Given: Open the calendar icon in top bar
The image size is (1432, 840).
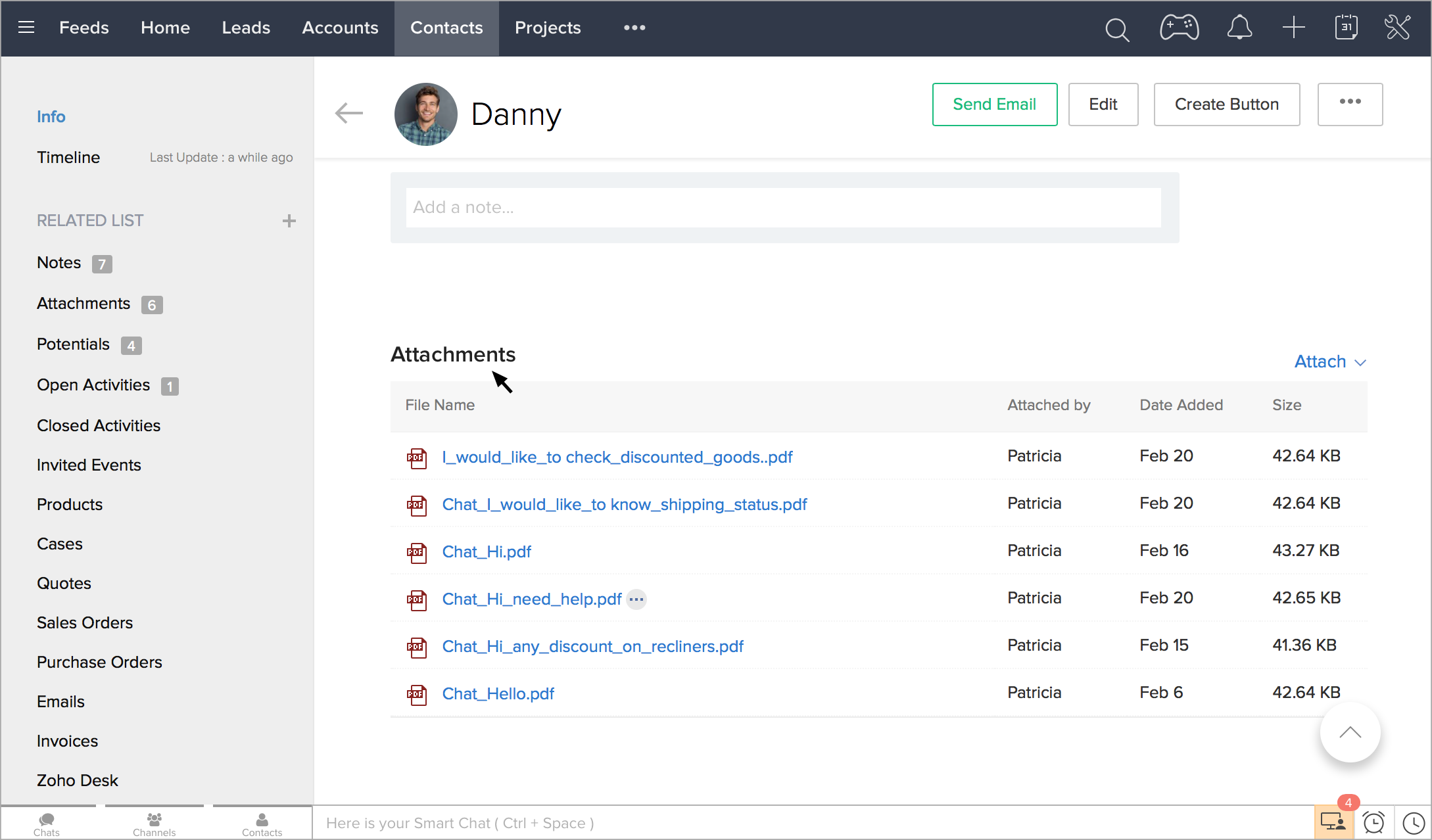Looking at the screenshot, I should [1346, 28].
